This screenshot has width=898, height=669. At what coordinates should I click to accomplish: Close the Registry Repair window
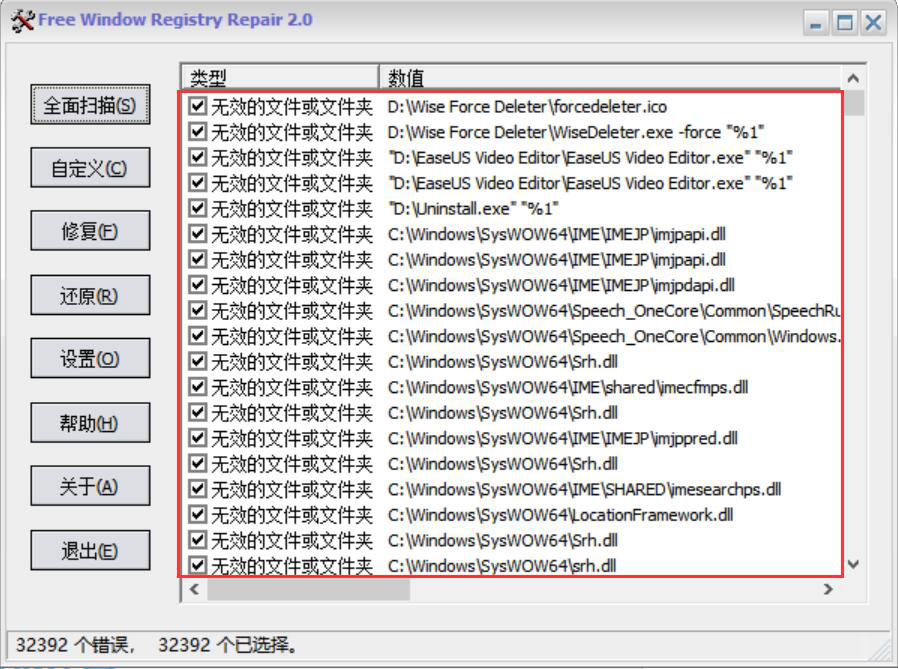point(873,23)
